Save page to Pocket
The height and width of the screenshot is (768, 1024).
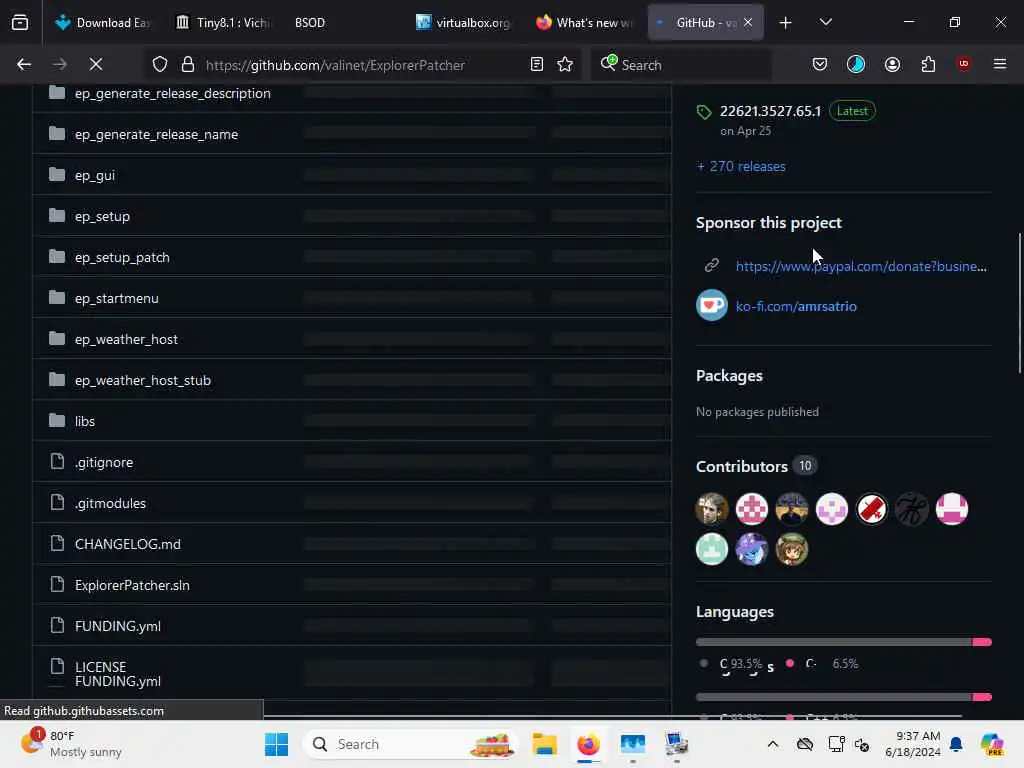pos(820,65)
